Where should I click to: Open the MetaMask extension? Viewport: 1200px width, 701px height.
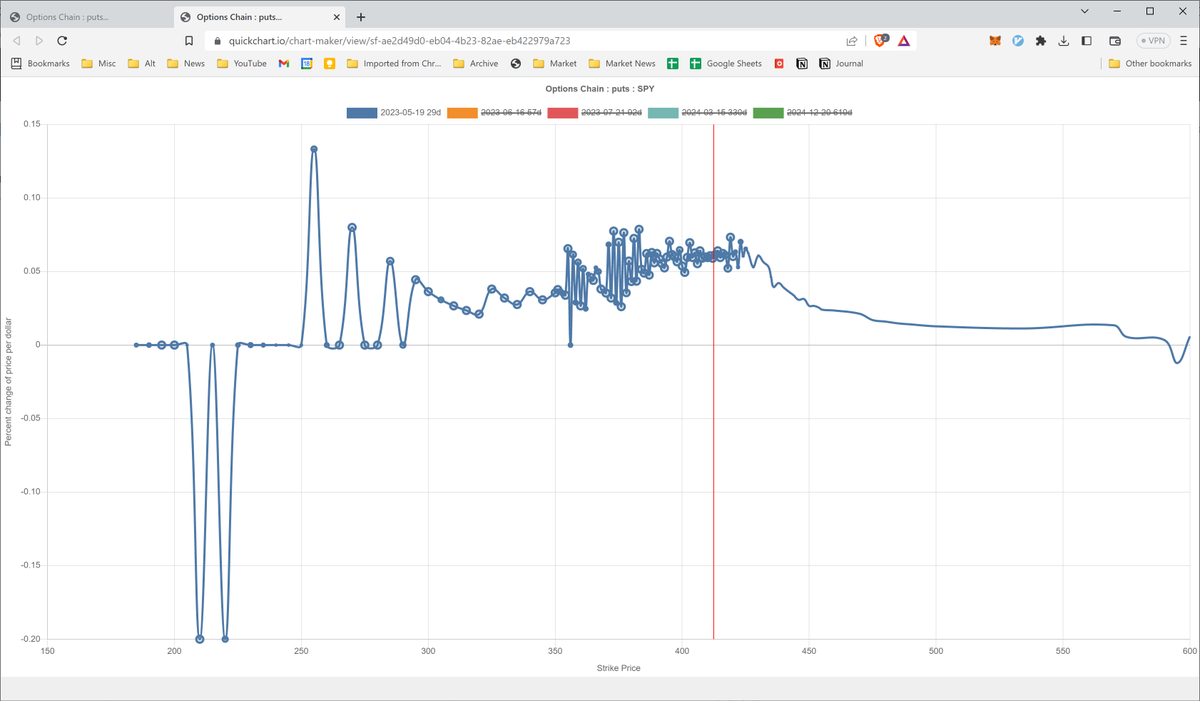click(x=994, y=41)
